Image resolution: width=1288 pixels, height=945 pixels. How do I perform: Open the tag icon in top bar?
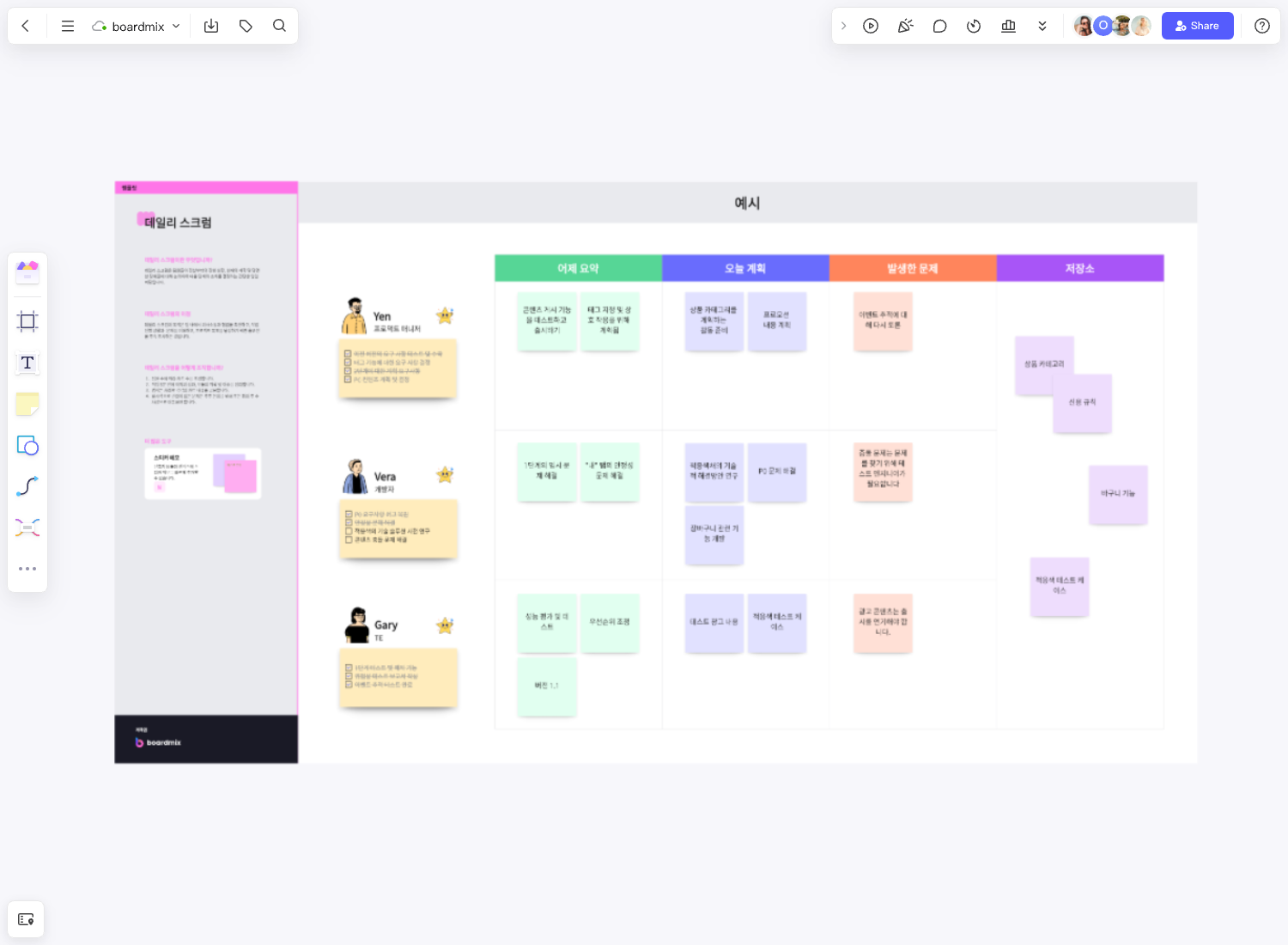(246, 26)
